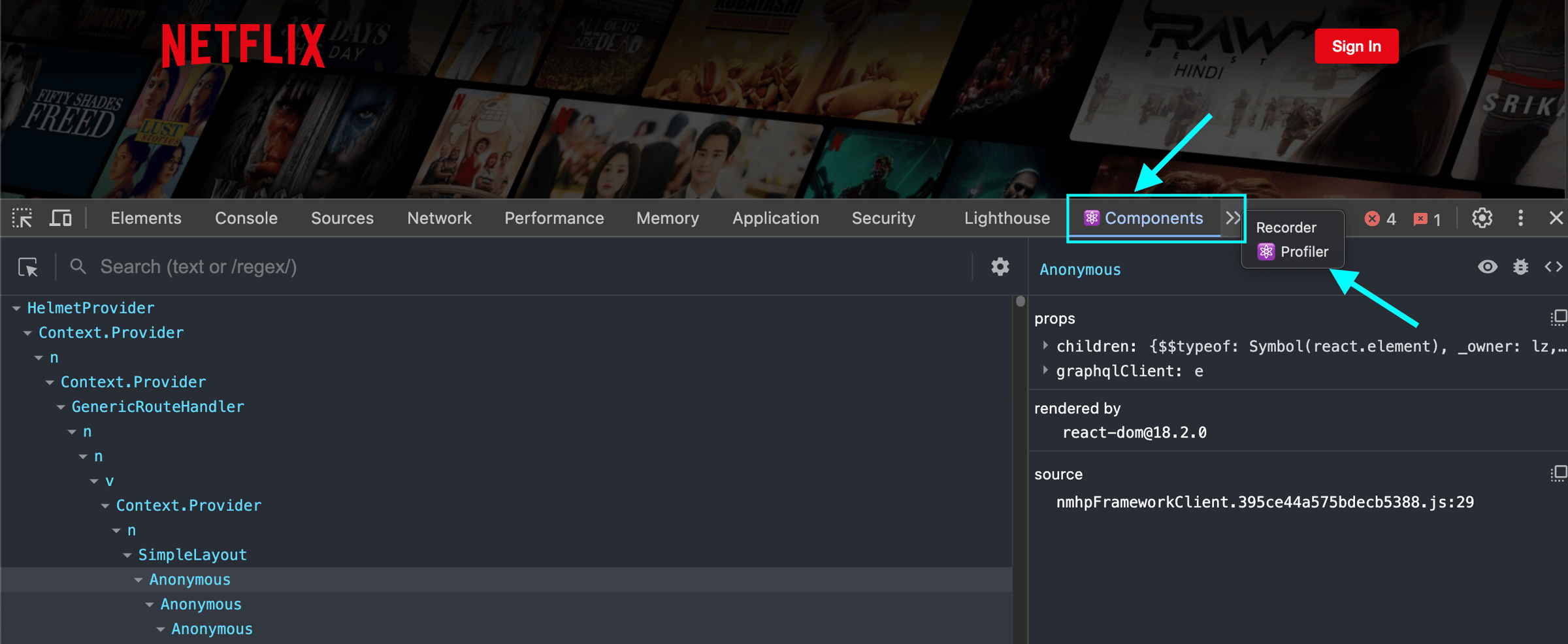
Task: Collapse the v component node arrow
Action: pos(94,481)
